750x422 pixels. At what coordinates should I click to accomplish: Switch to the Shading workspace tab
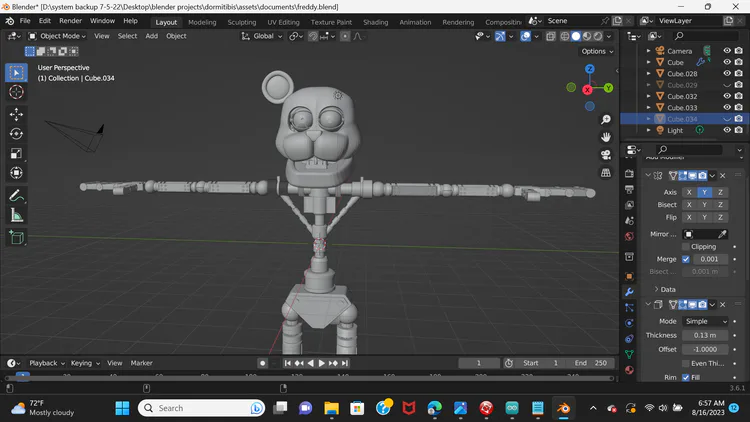[x=375, y=22]
